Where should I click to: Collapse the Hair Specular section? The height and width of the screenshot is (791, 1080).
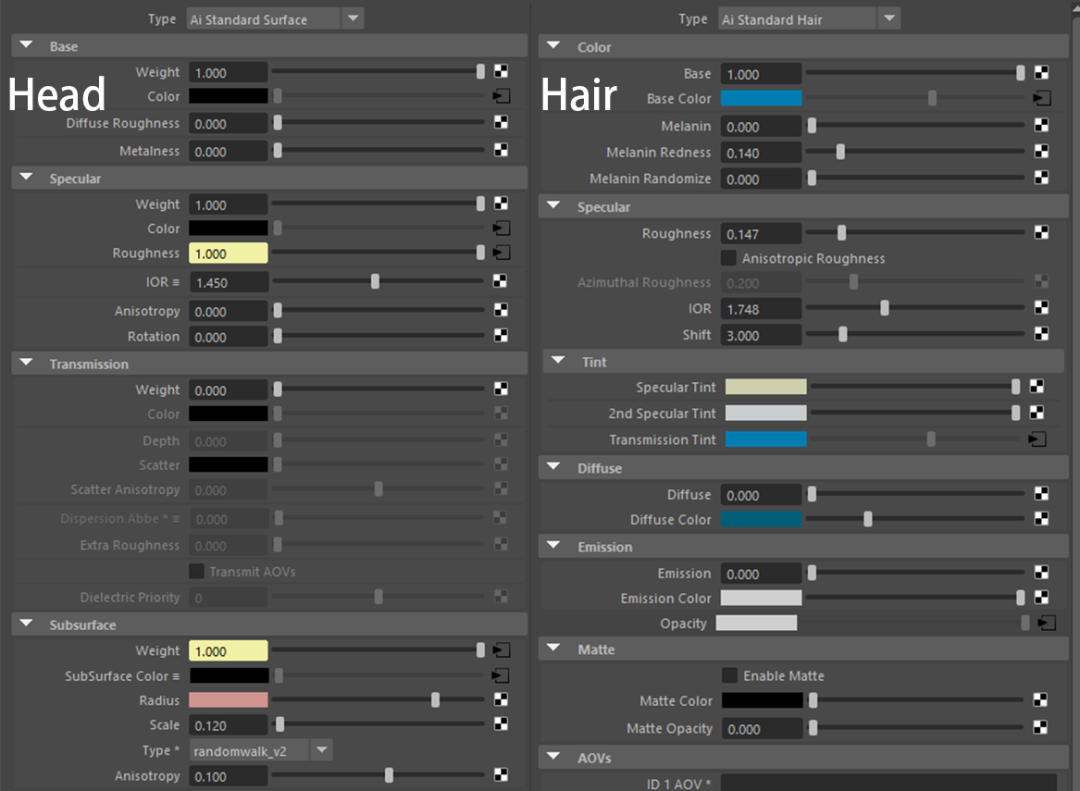coord(552,206)
